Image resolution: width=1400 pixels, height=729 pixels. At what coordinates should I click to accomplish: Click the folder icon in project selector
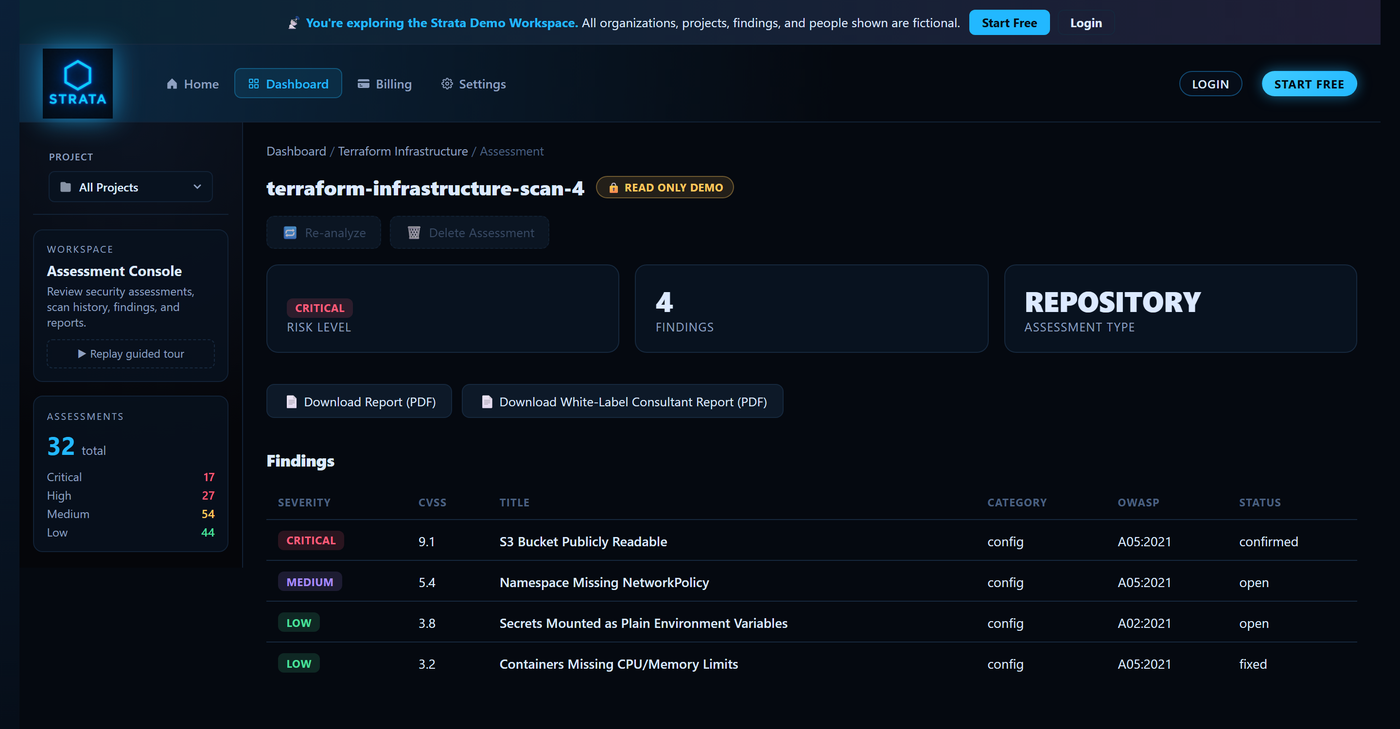[x=65, y=187]
